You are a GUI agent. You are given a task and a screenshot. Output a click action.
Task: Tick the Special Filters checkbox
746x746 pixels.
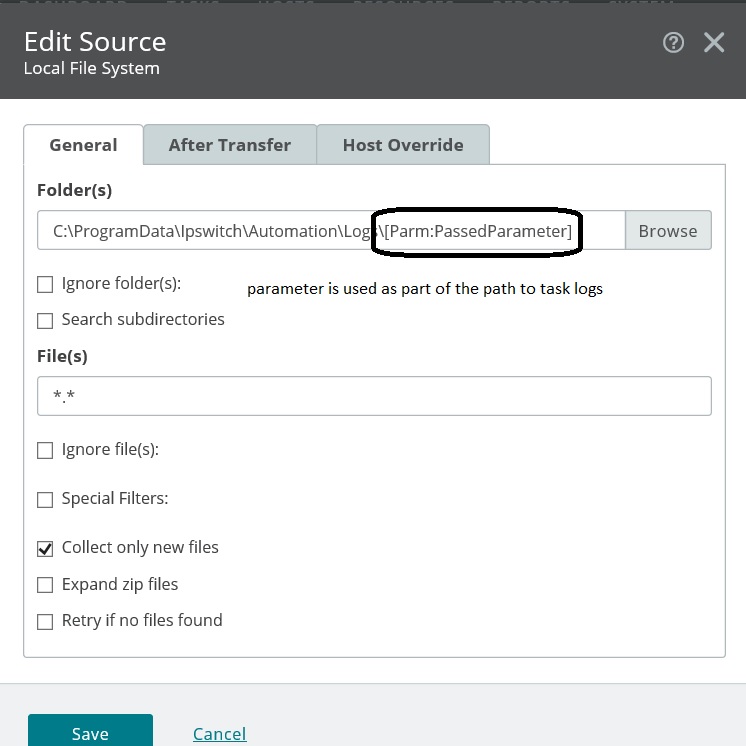point(45,500)
